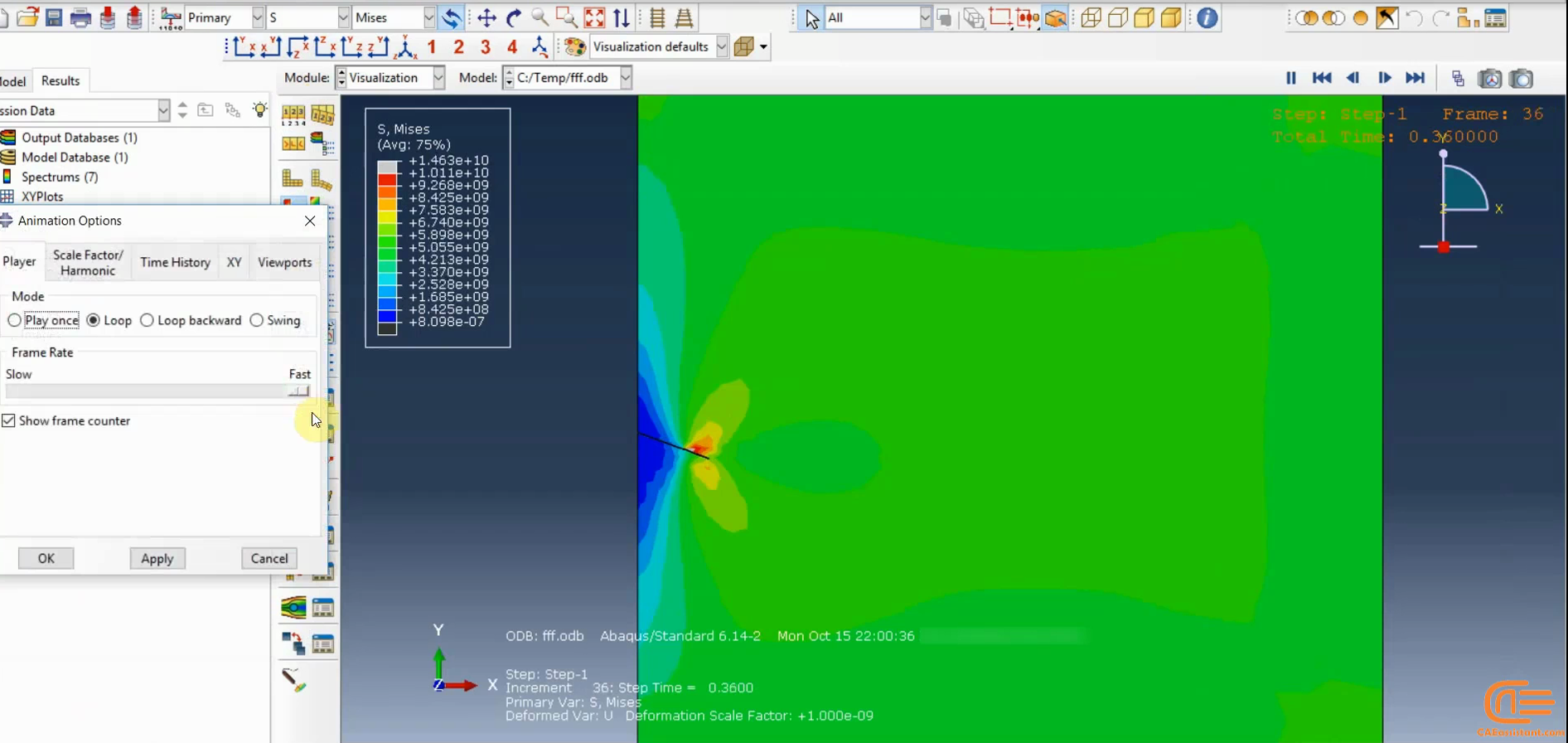Click the Cancel button
The image size is (1568, 743).
click(269, 559)
